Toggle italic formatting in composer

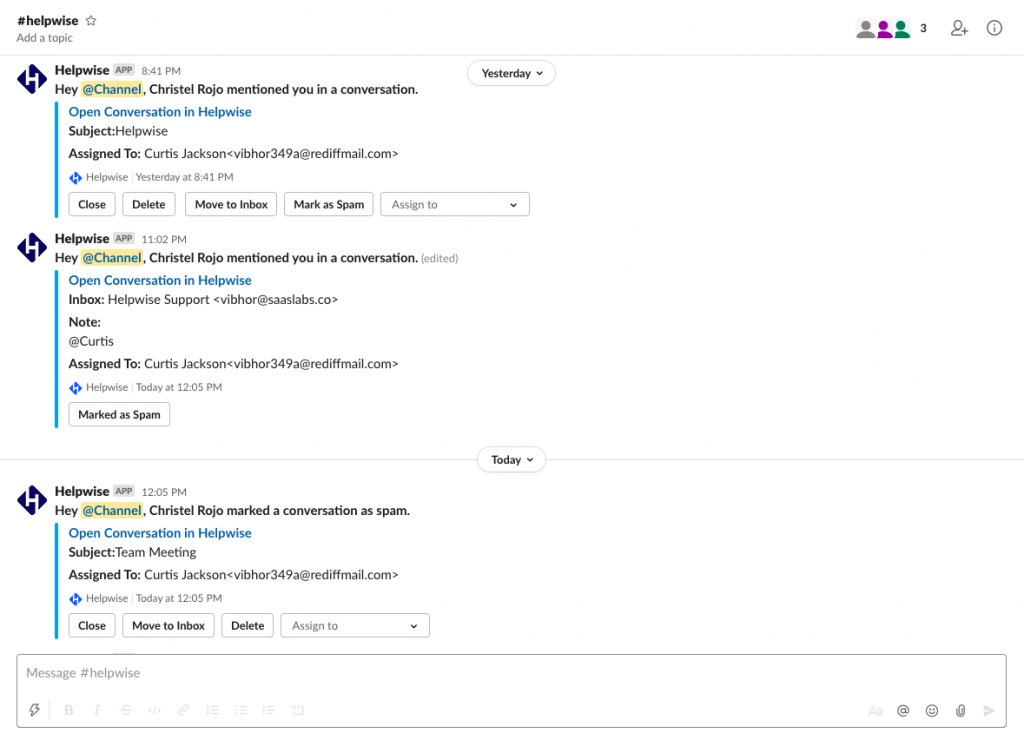(x=97, y=710)
